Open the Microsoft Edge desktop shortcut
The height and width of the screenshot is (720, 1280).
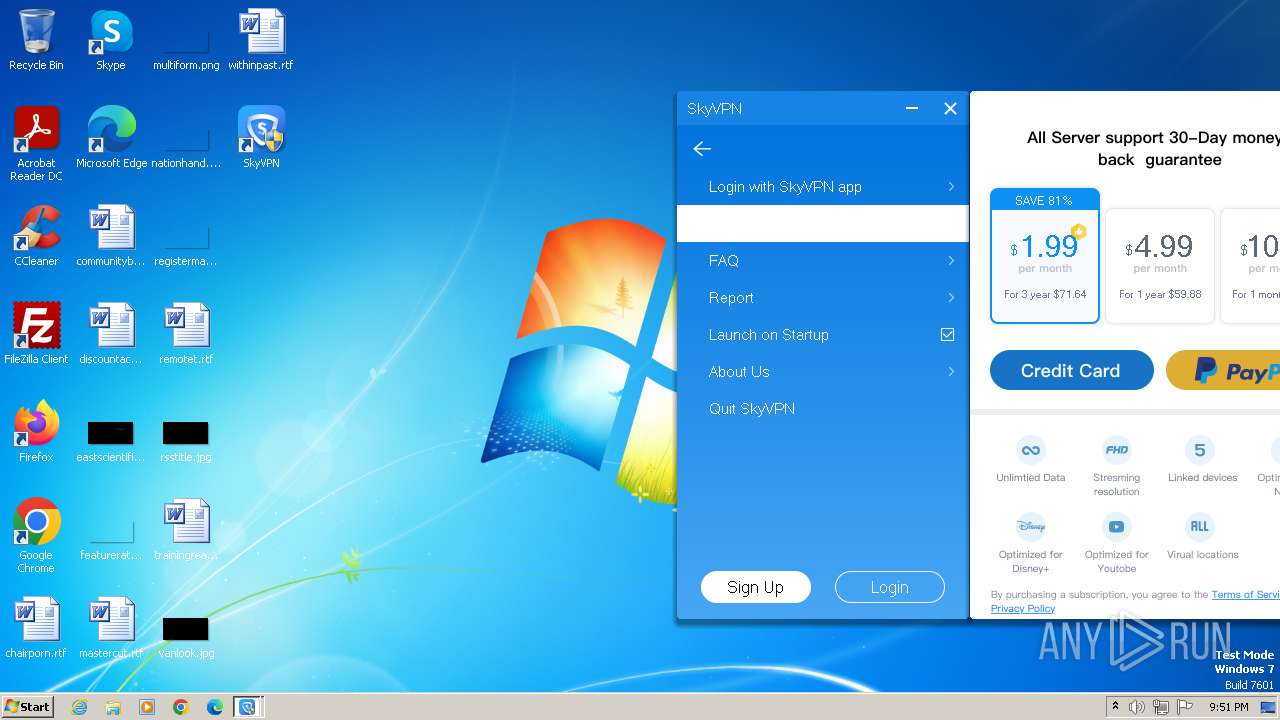click(x=111, y=138)
